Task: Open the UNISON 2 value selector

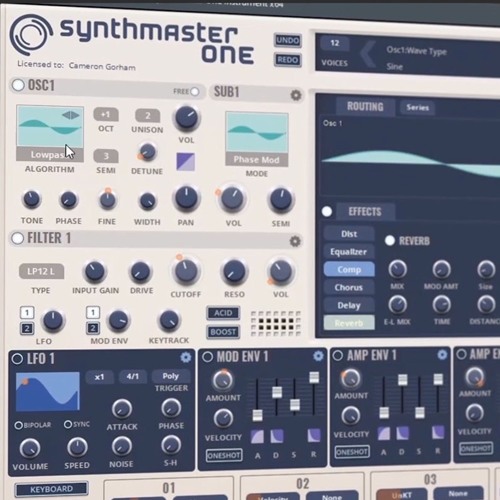Action: tap(147, 115)
